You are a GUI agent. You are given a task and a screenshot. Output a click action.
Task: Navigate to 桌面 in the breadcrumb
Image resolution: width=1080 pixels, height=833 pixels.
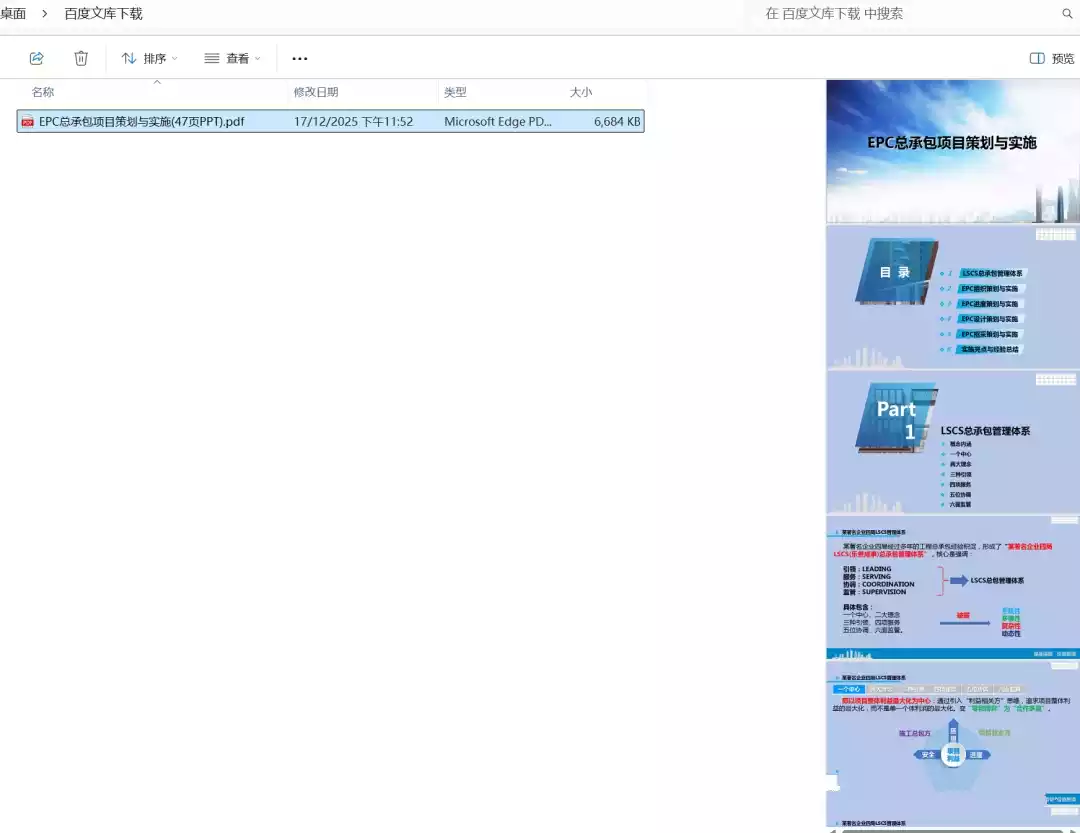pos(13,13)
